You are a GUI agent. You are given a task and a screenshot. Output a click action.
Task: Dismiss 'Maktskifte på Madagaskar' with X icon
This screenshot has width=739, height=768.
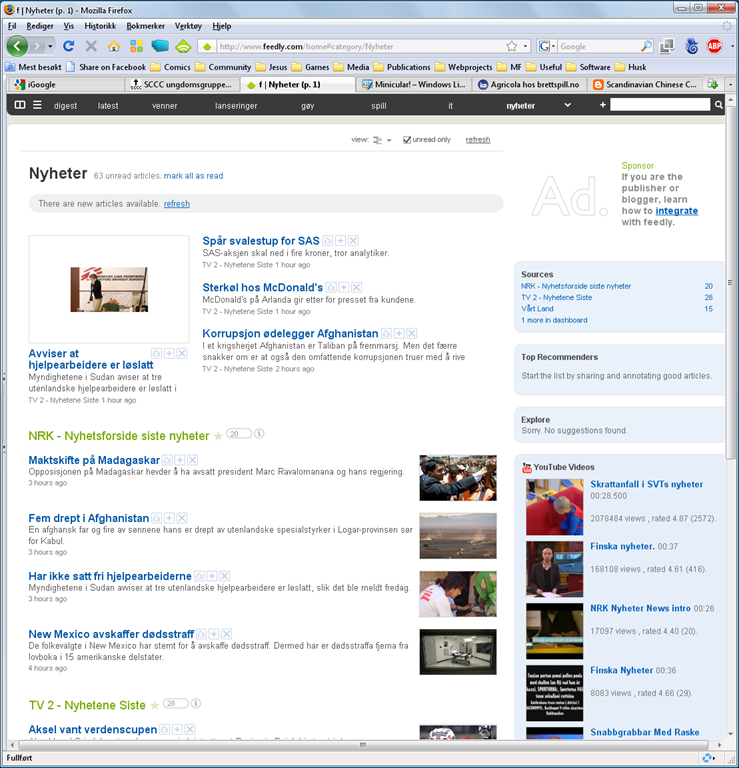click(192, 460)
